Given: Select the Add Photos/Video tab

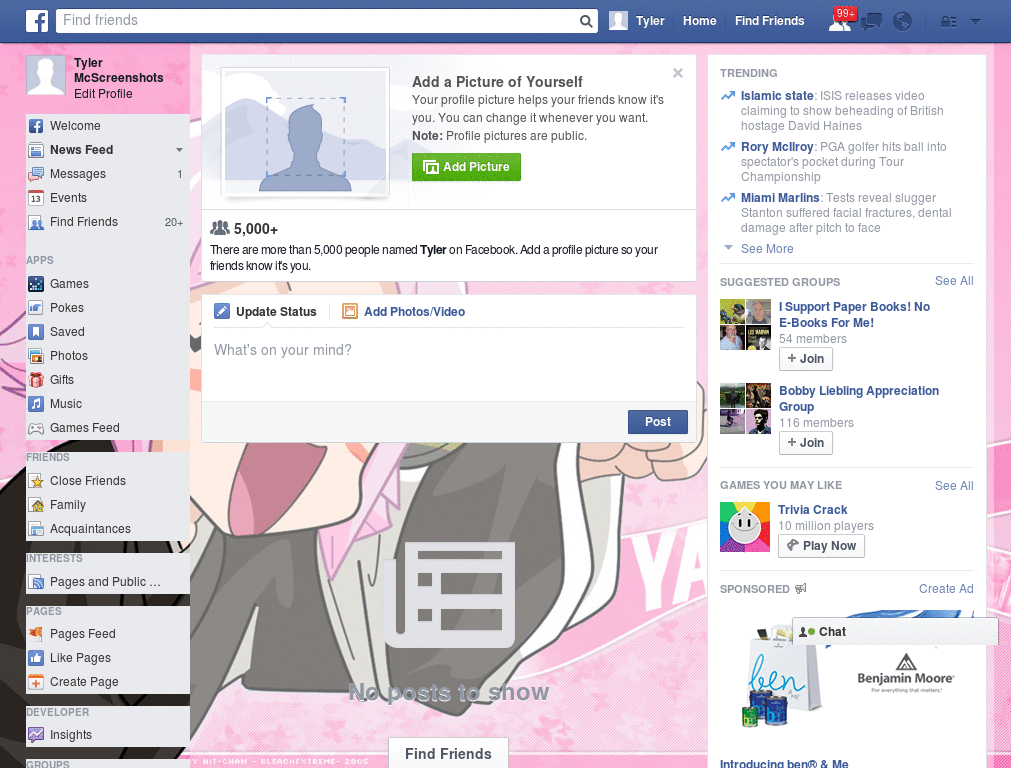Looking at the screenshot, I should 404,312.
